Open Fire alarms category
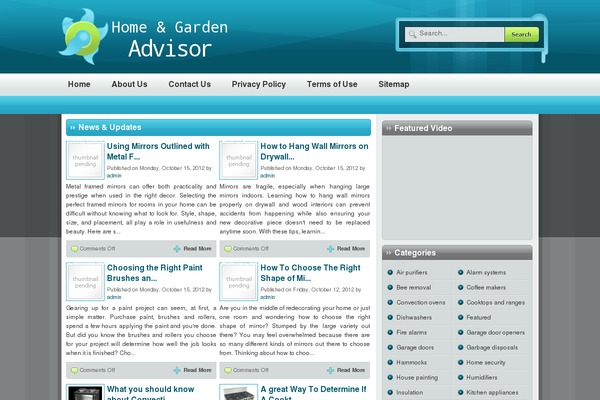This screenshot has width=600, height=400. click(x=412, y=332)
